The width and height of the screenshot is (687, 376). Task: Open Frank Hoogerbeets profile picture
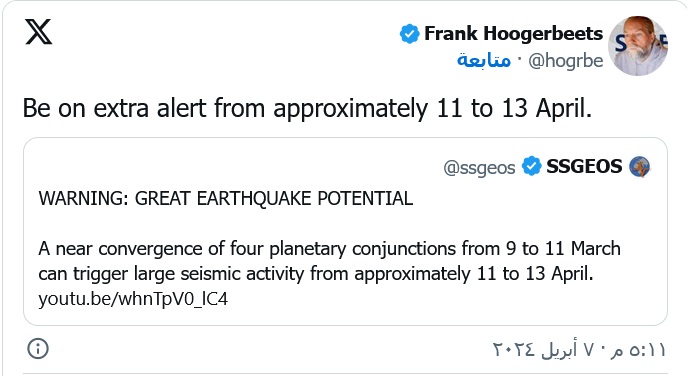click(x=638, y=46)
